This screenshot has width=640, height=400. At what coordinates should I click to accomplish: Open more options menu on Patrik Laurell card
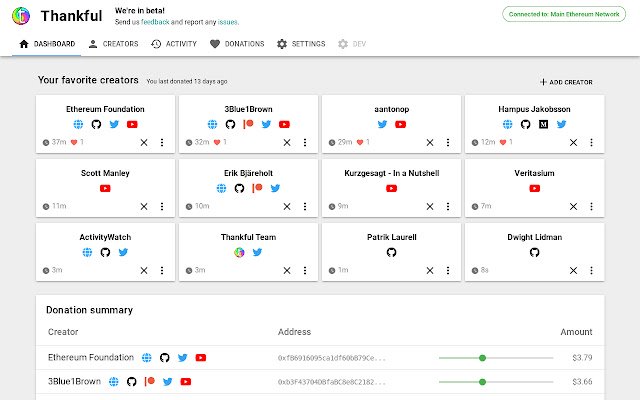coord(448,270)
